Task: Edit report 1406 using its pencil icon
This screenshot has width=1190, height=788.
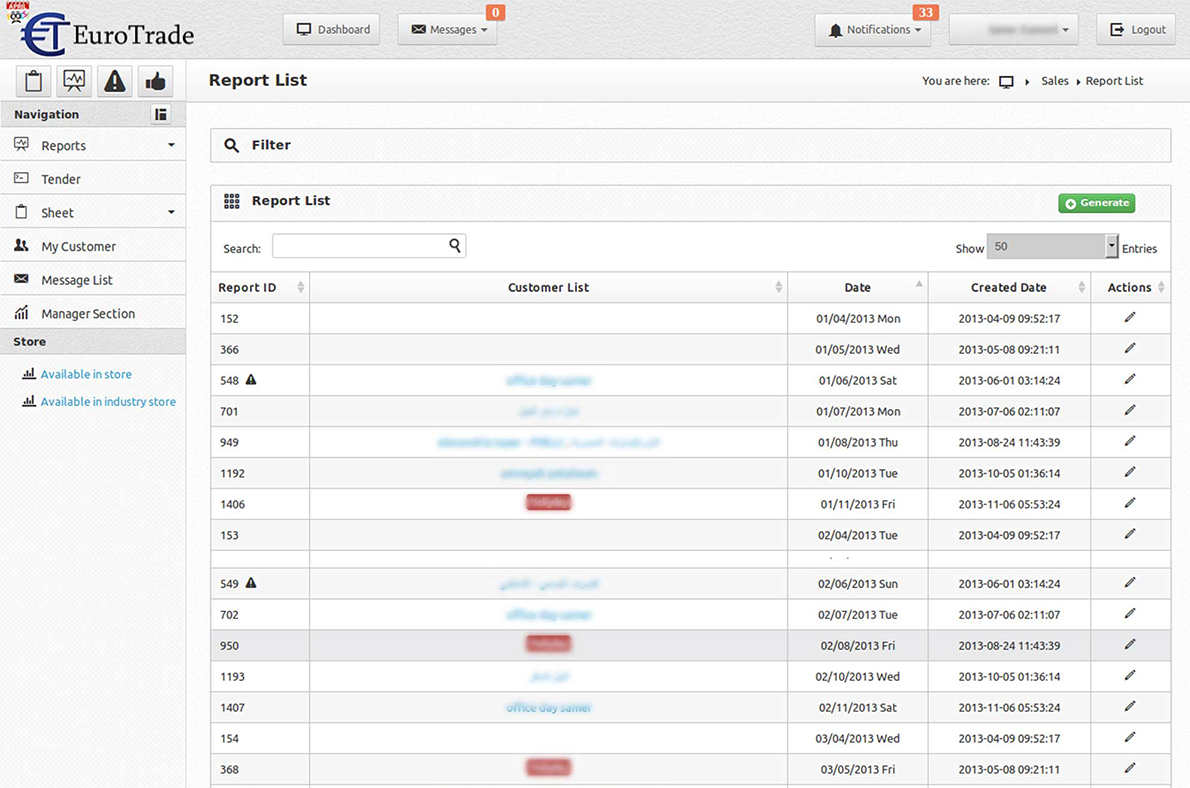Action: (1130, 503)
